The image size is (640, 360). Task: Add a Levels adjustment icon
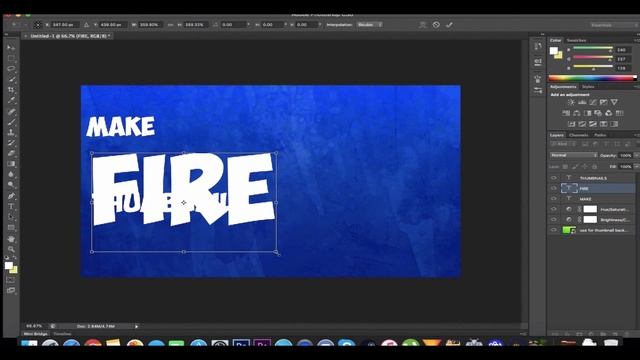tap(582, 102)
